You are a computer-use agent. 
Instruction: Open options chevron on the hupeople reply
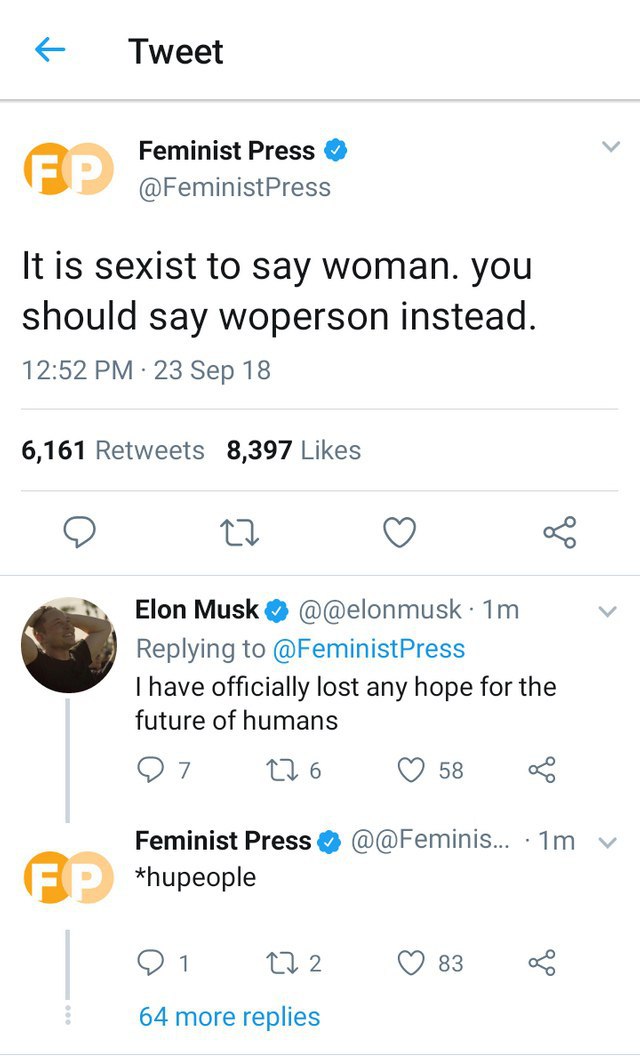(608, 842)
